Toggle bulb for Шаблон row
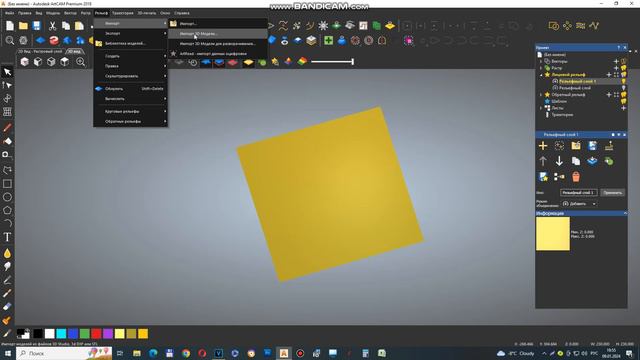This screenshot has height=360, width=640. tap(623, 101)
